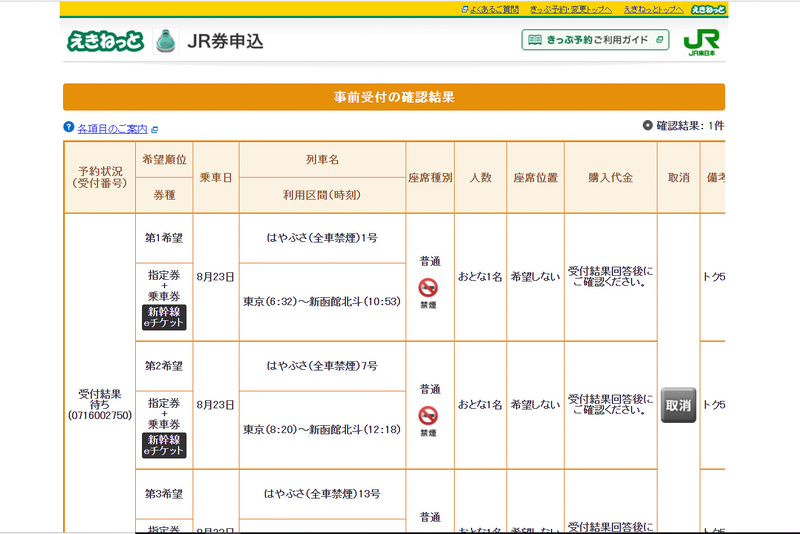This screenshot has height=534, width=800.
Task: Click the 人数 column header
Action: coord(481,177)
